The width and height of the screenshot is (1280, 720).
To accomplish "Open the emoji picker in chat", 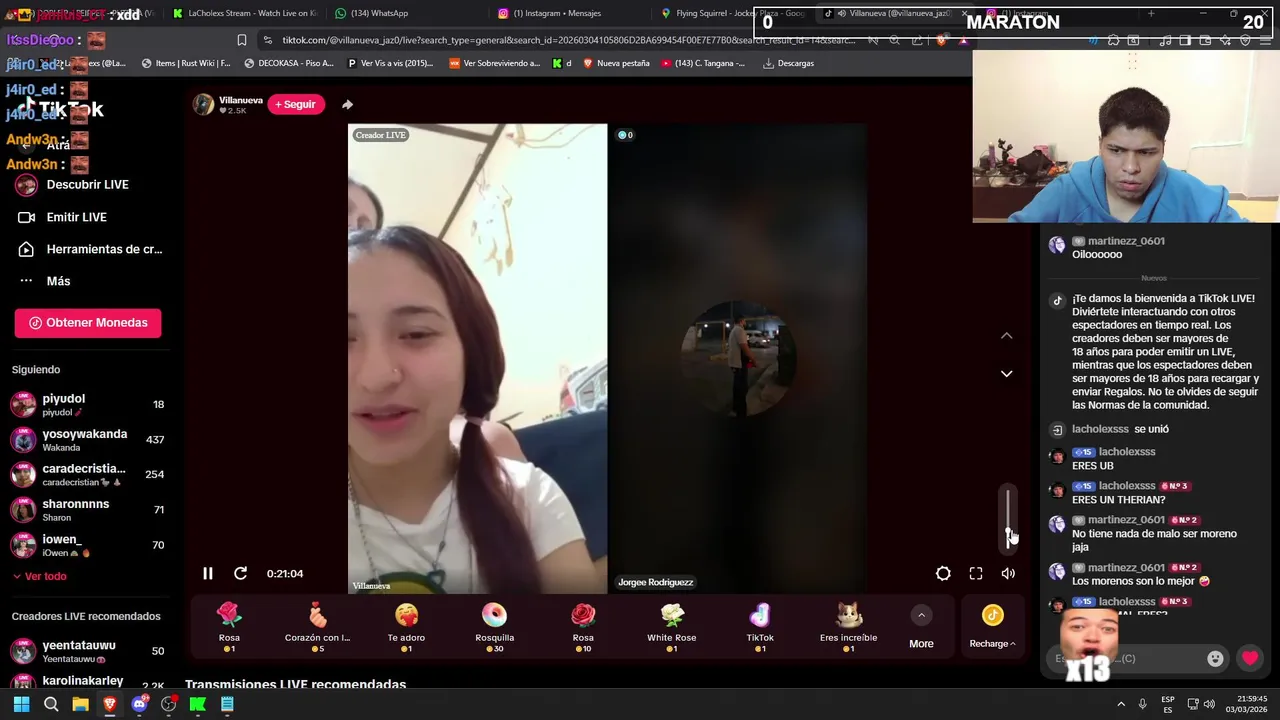I will coord(1215,658).
